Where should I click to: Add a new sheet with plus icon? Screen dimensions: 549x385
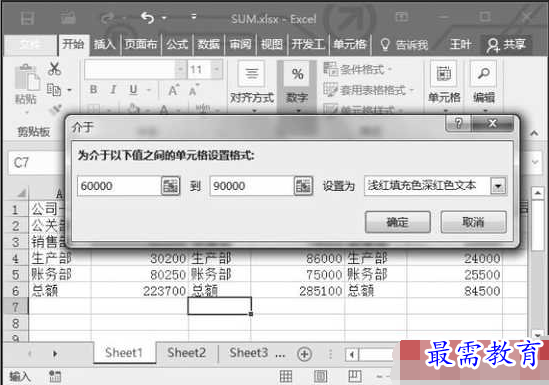tap(304, 354)
